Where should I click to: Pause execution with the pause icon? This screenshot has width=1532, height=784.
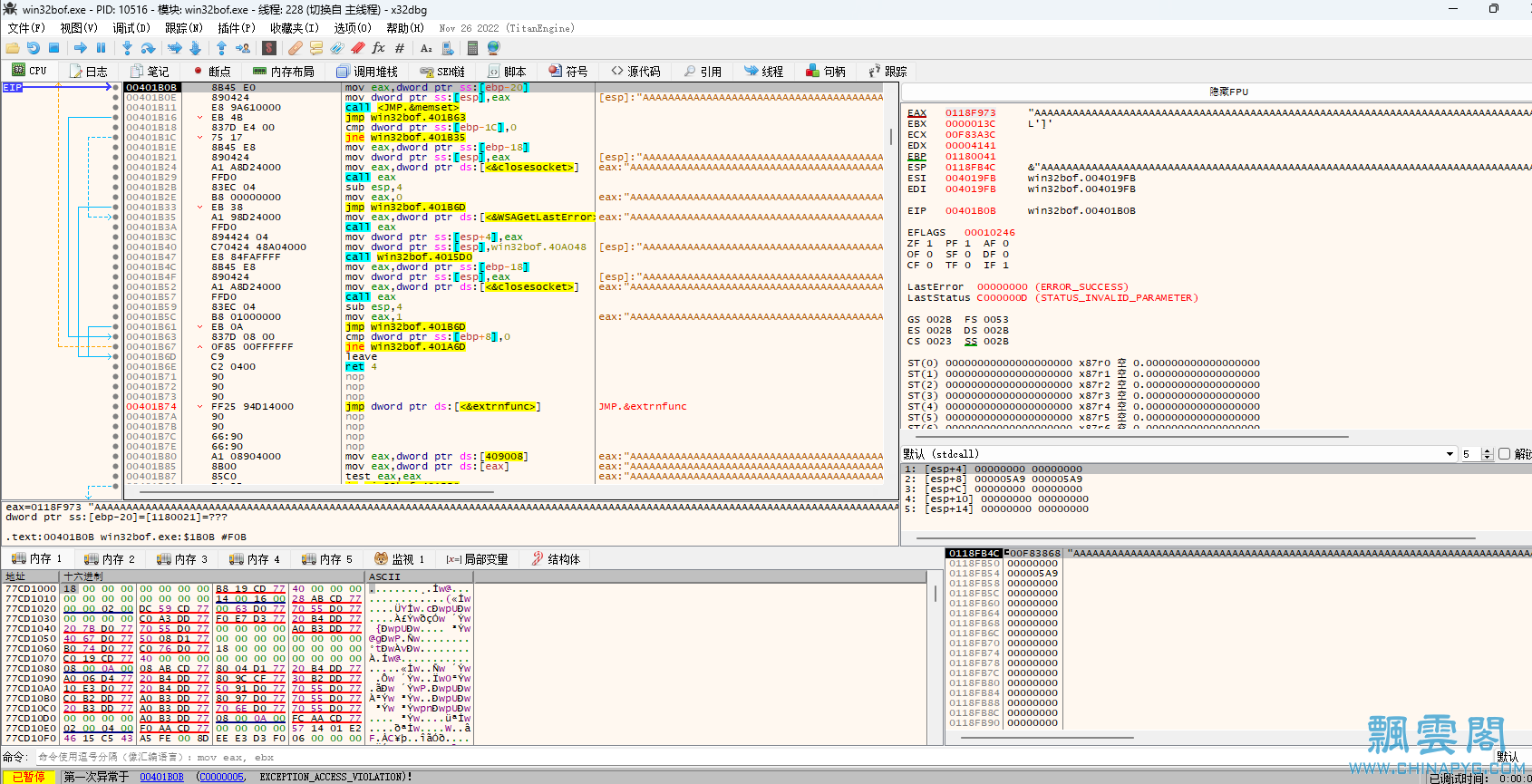[x=101, y=48]
